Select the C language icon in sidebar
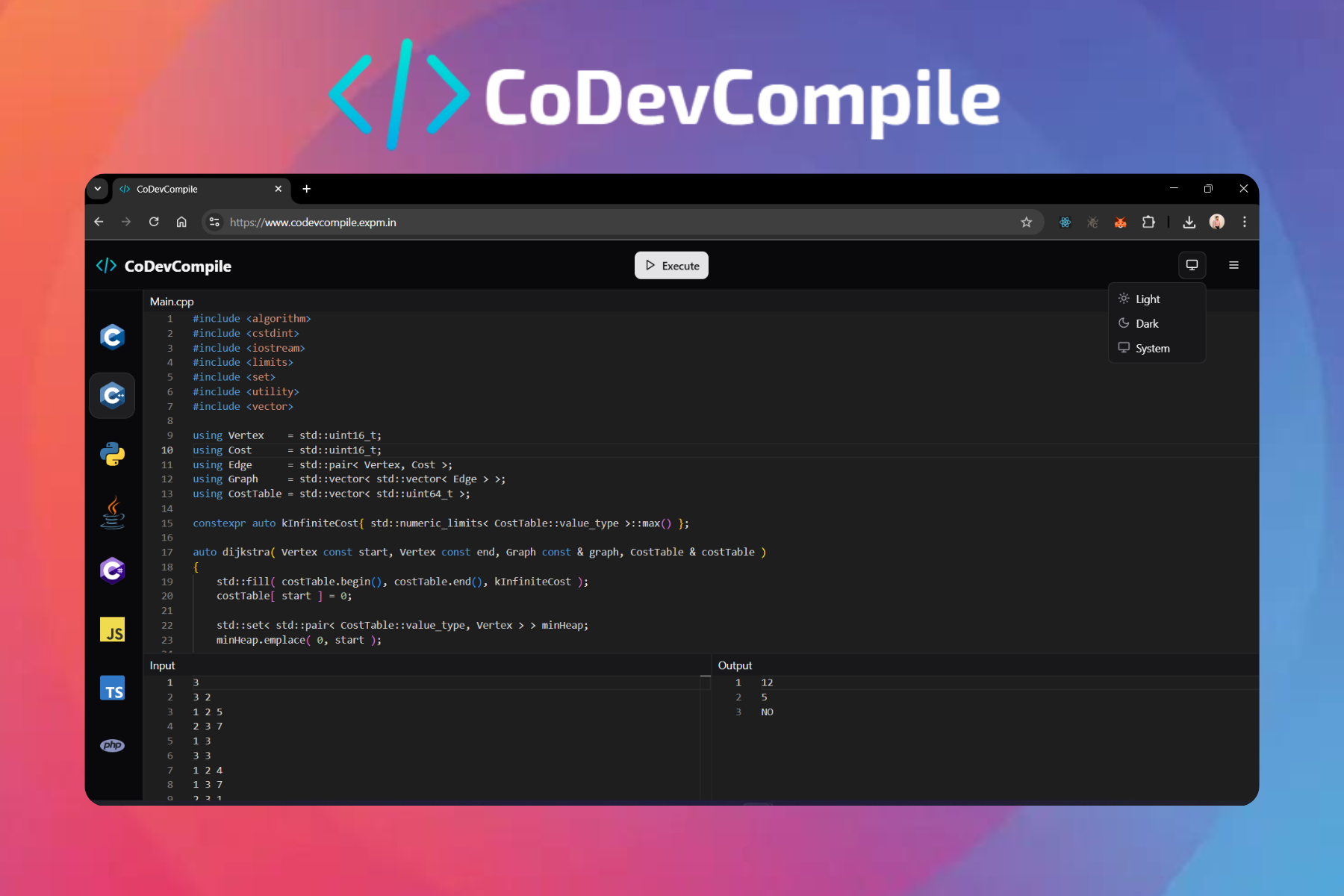Viewport: 1344px width, 896px height. click(112, 337)
